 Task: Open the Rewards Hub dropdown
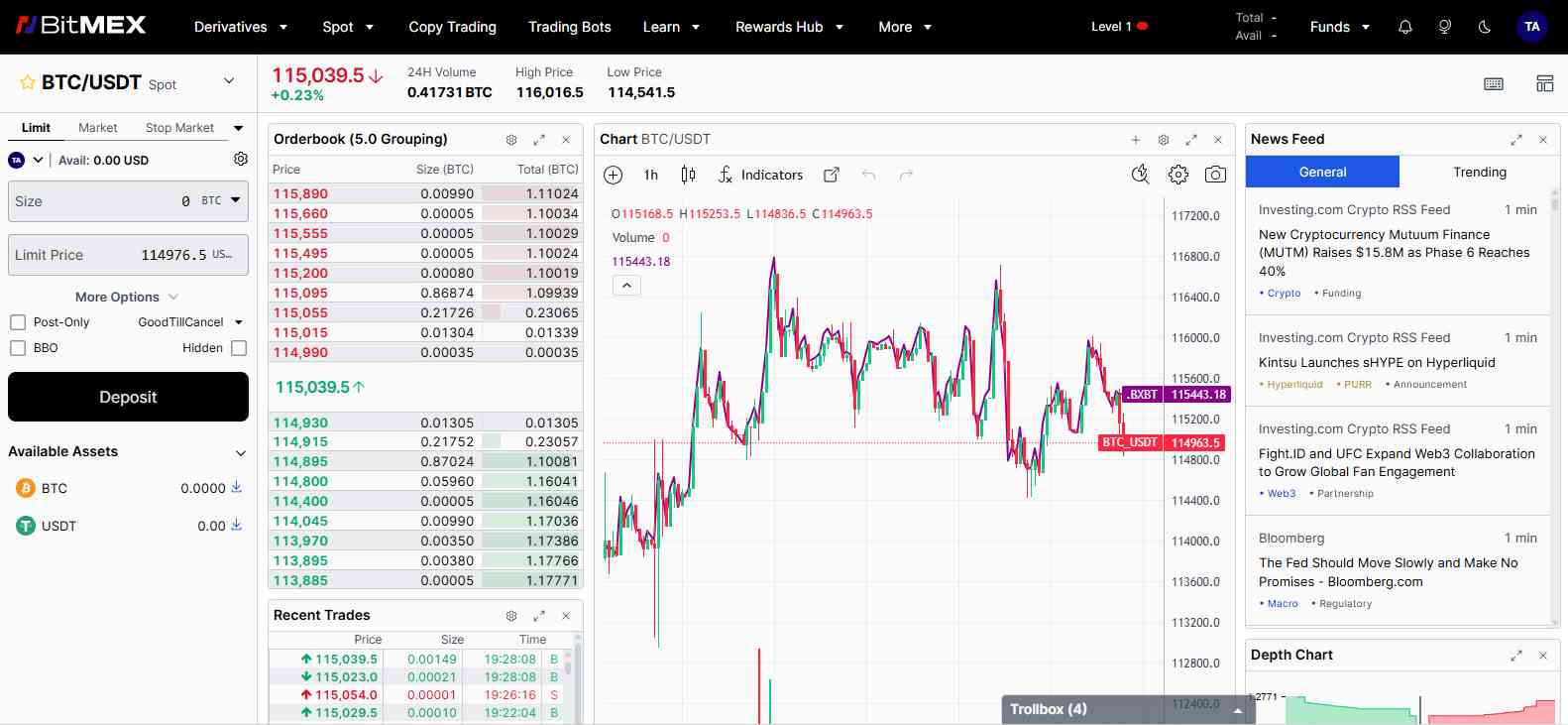(789, 27)
